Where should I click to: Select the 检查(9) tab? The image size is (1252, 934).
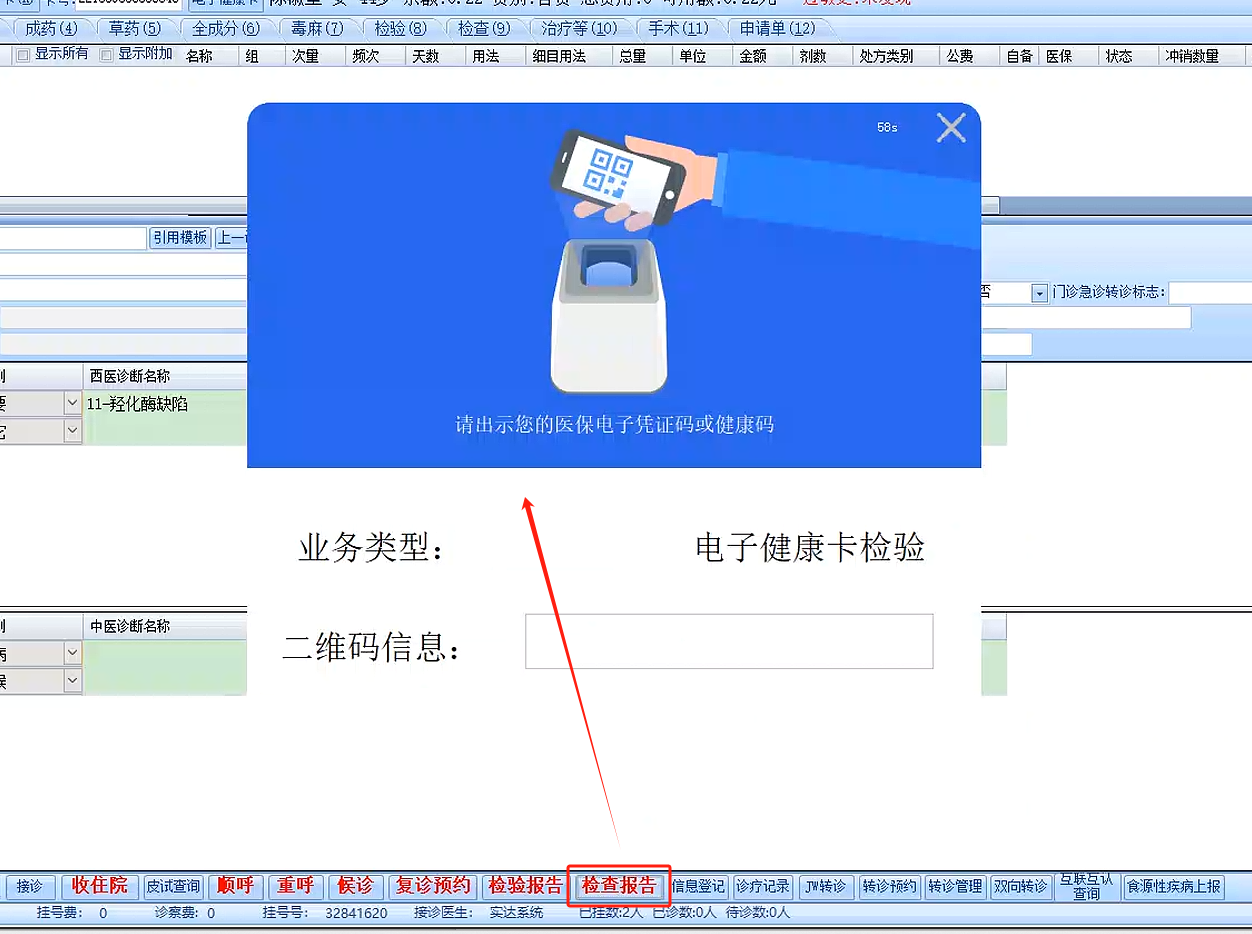coord(484,28)
